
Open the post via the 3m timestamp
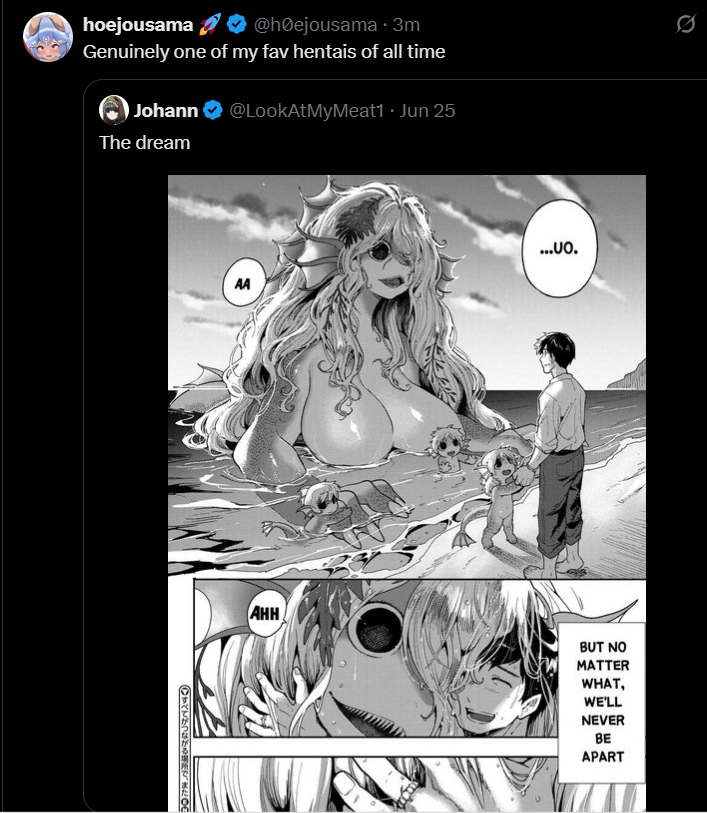coord(406,24)
